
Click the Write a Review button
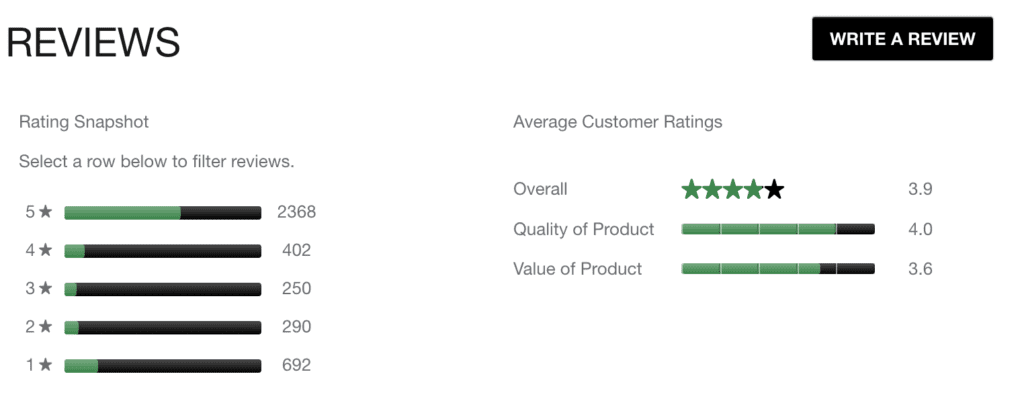point(902,39)
